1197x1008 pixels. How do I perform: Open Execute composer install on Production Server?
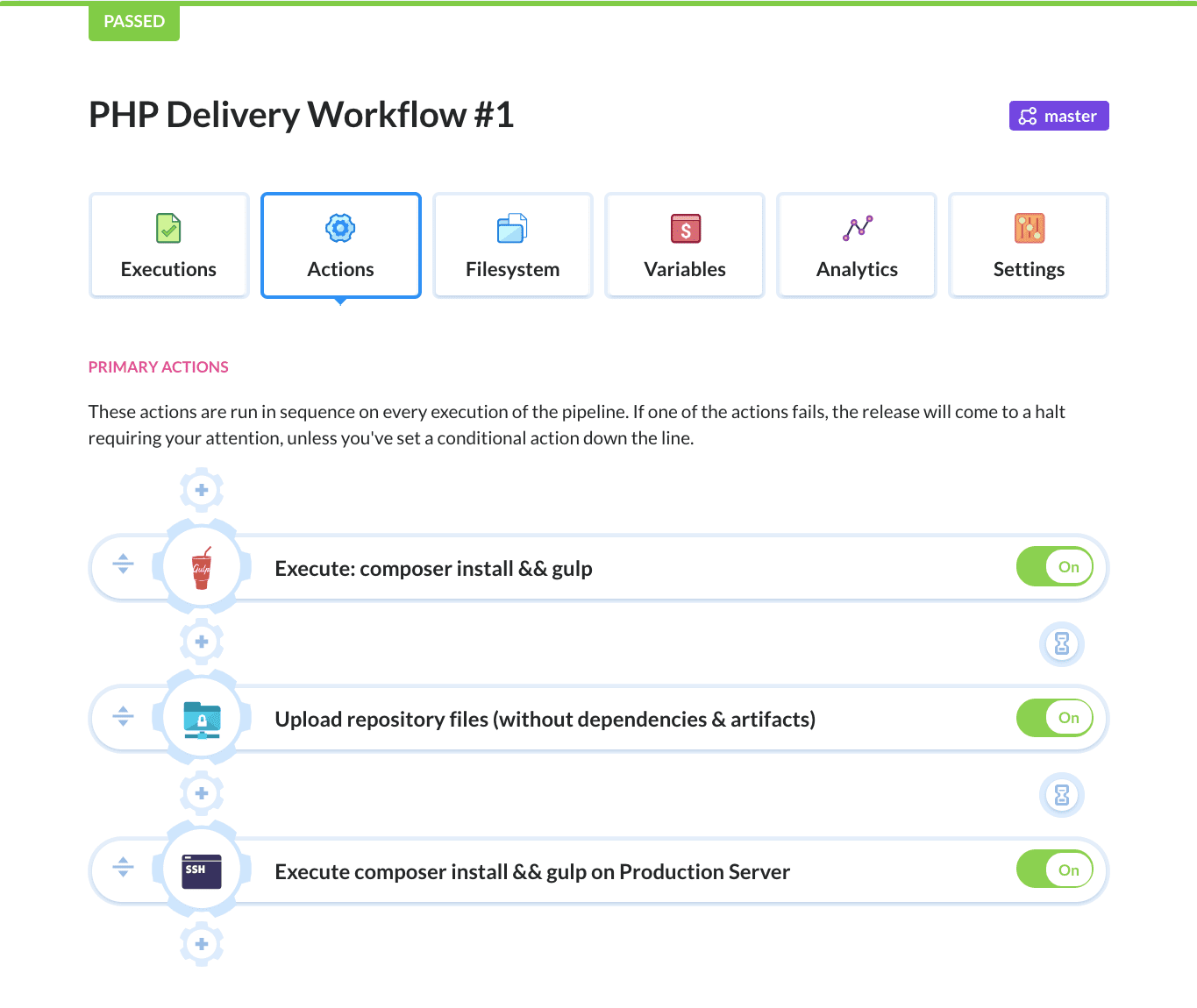click(x=531, y=872)
